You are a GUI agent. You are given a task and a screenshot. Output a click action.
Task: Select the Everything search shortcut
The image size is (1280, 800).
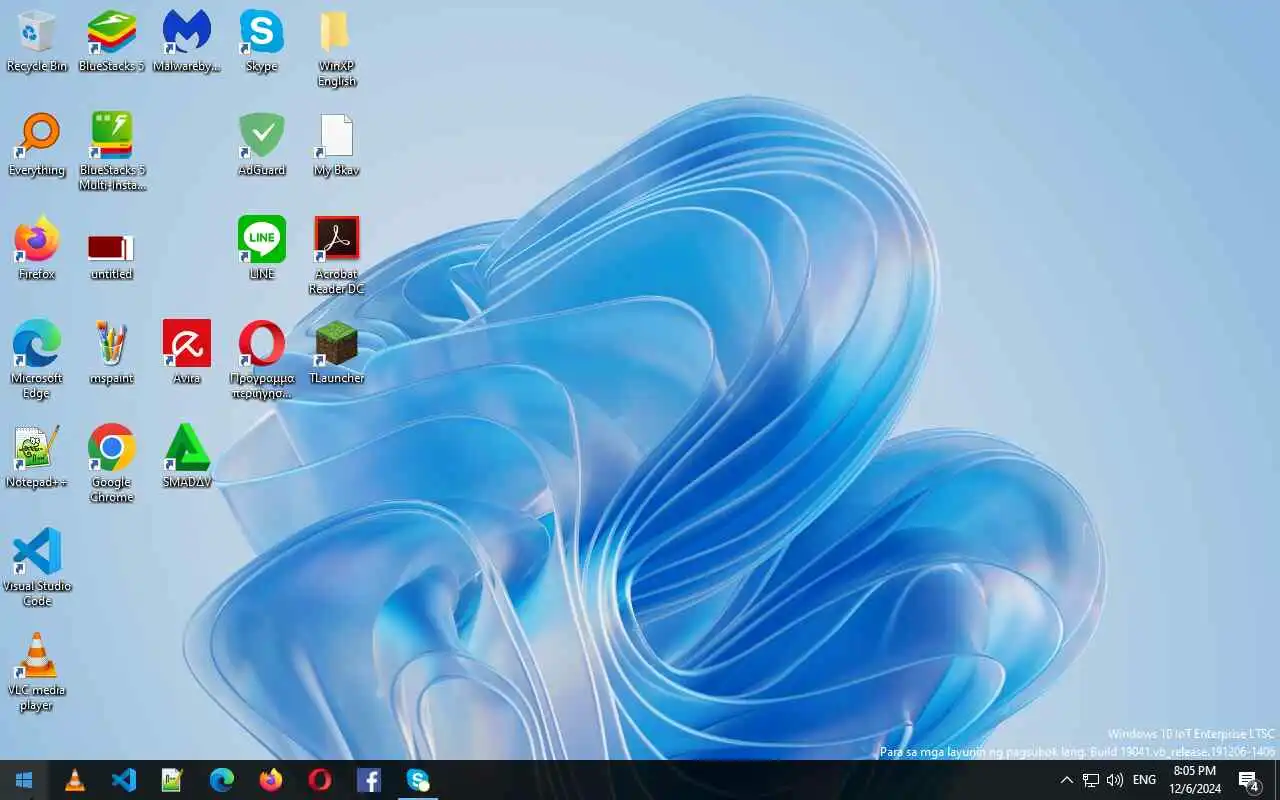click(x=37, y=145)
